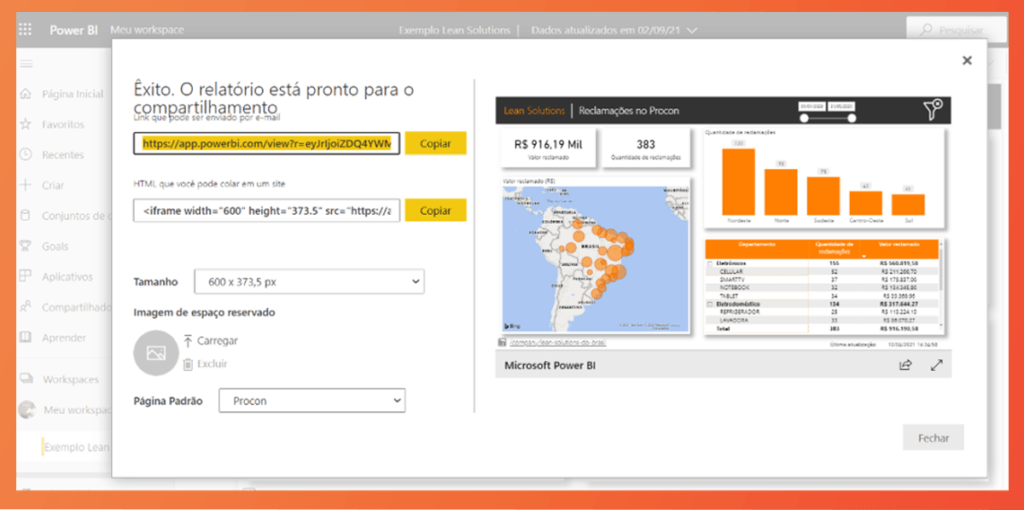Click the Recentes clock icon
The image size is (1024, 510).
26,155
